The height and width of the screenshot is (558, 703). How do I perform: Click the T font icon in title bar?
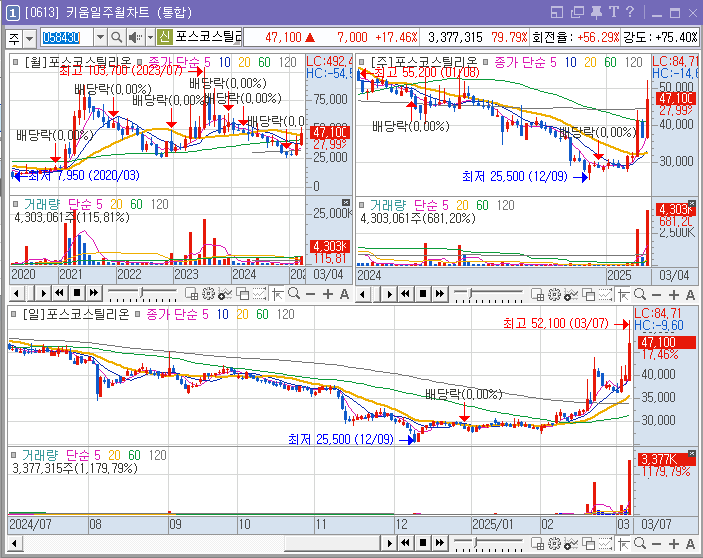(614, 12)
